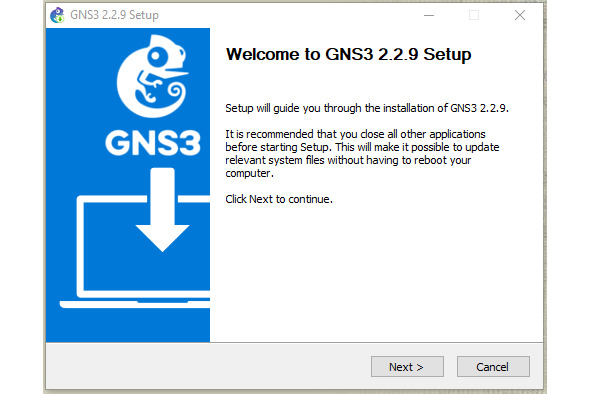This screenshot has height=394, width=591.
Task: Click the 'Click Next to continue.' text
Action: (x=279, y=199)
